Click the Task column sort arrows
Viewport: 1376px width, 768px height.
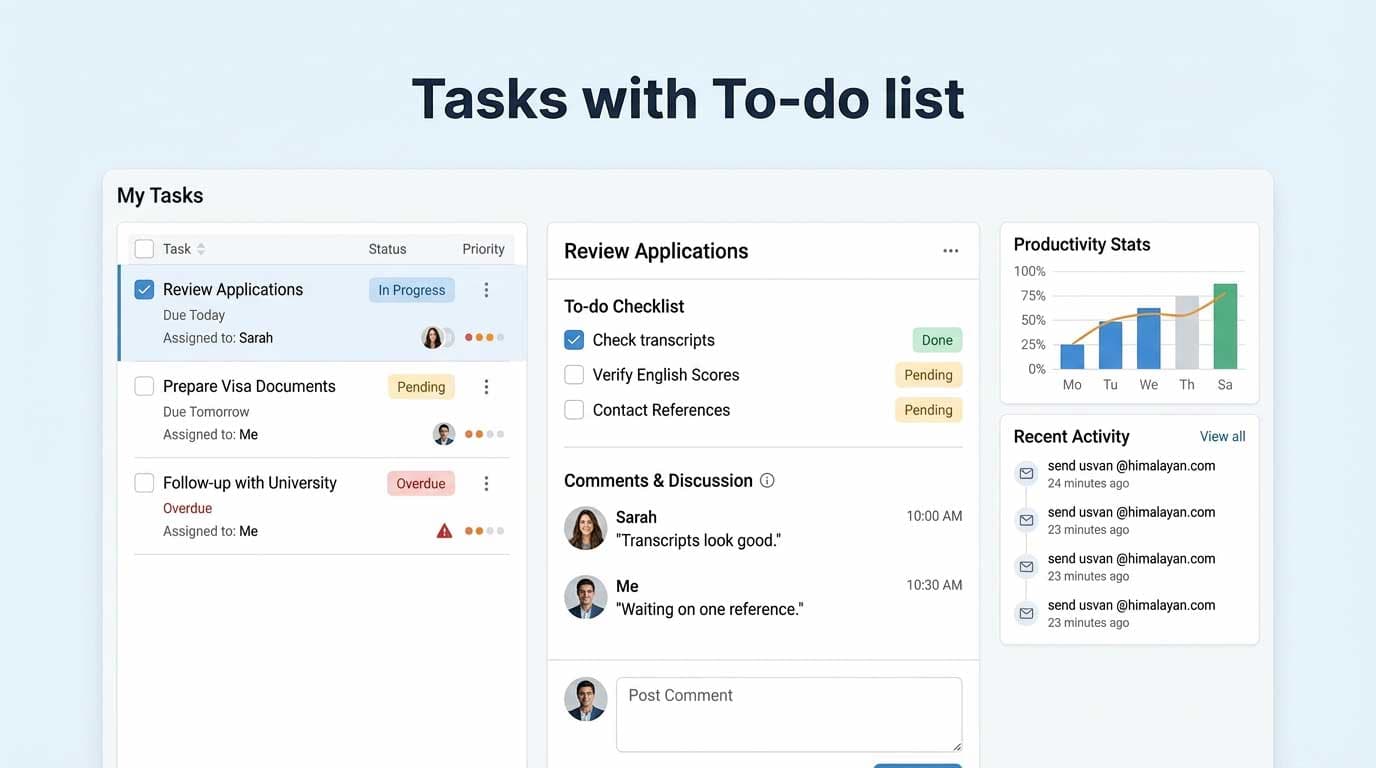[199, 248]
